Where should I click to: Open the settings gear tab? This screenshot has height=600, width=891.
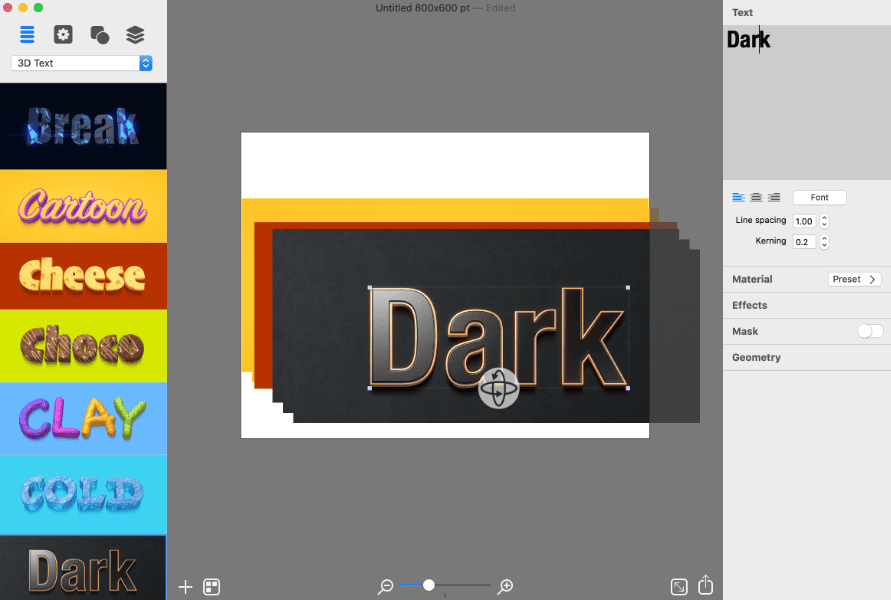click(x=63, y=35)
